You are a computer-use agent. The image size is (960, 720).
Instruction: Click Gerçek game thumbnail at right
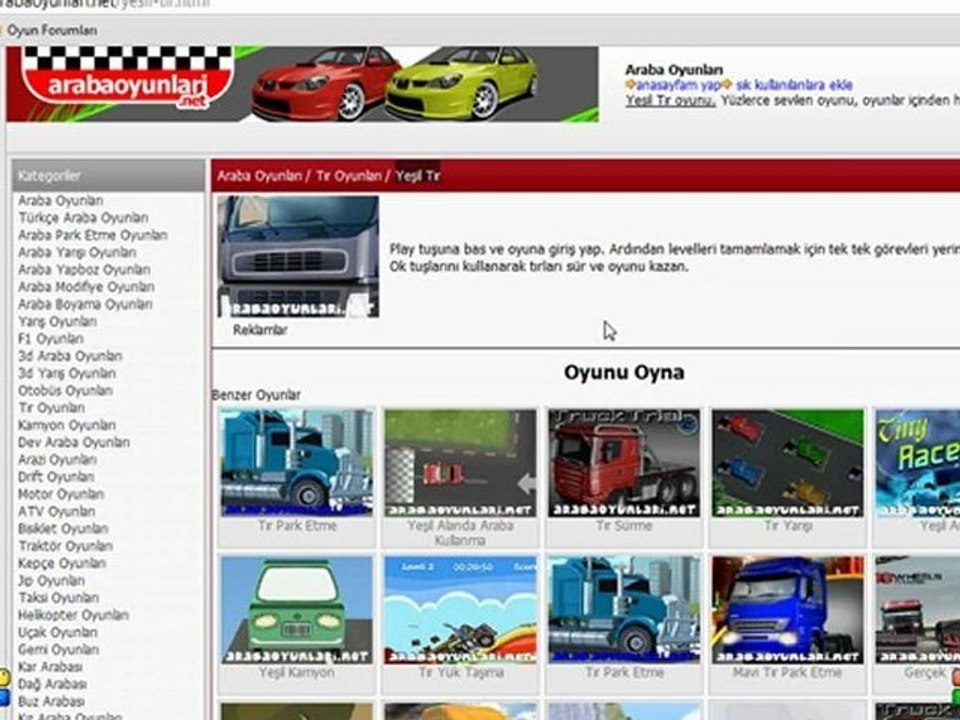click(x=918, y=610)
